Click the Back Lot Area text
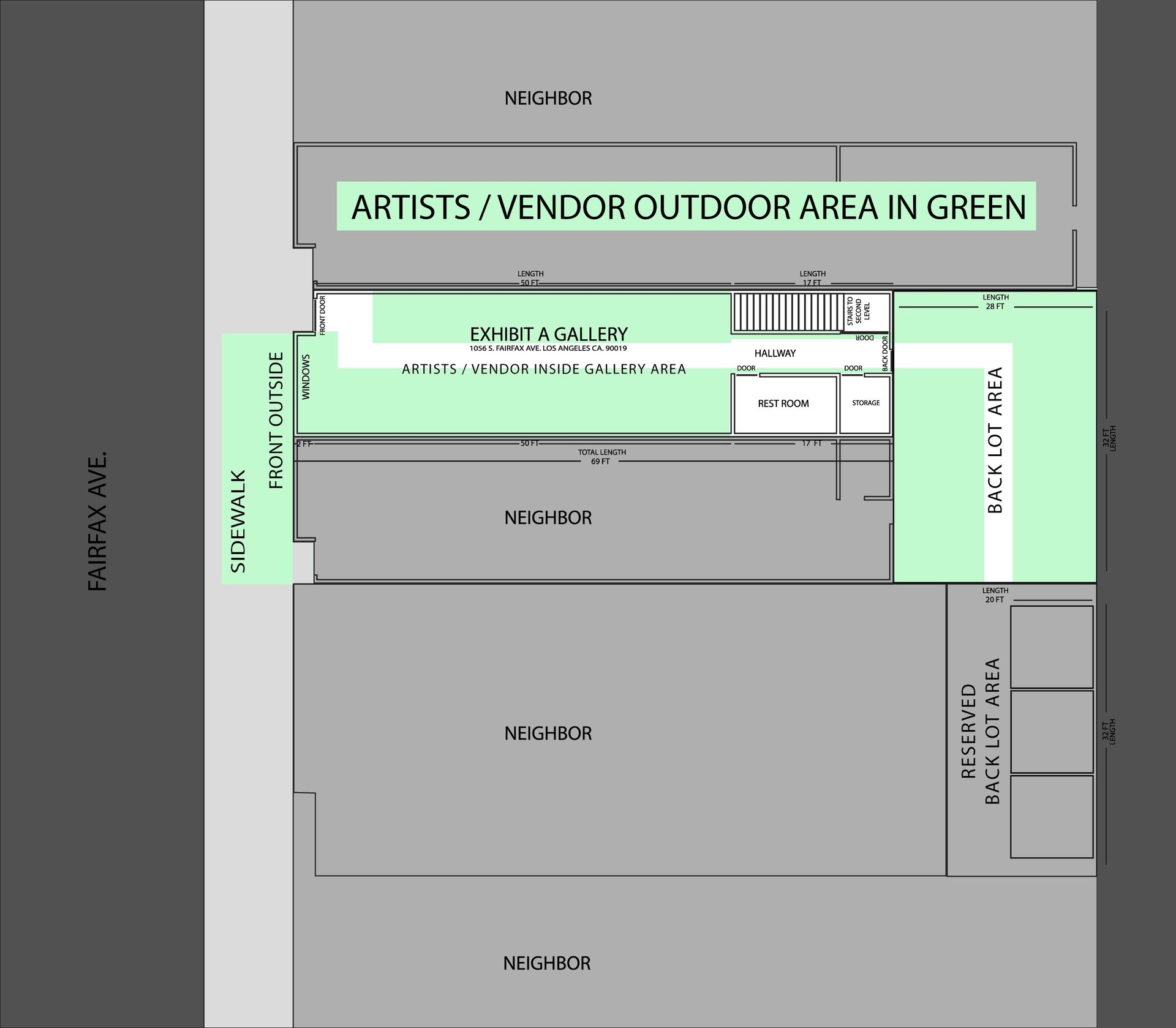The image size is (1176, 1028). click(x=995, y=440)
